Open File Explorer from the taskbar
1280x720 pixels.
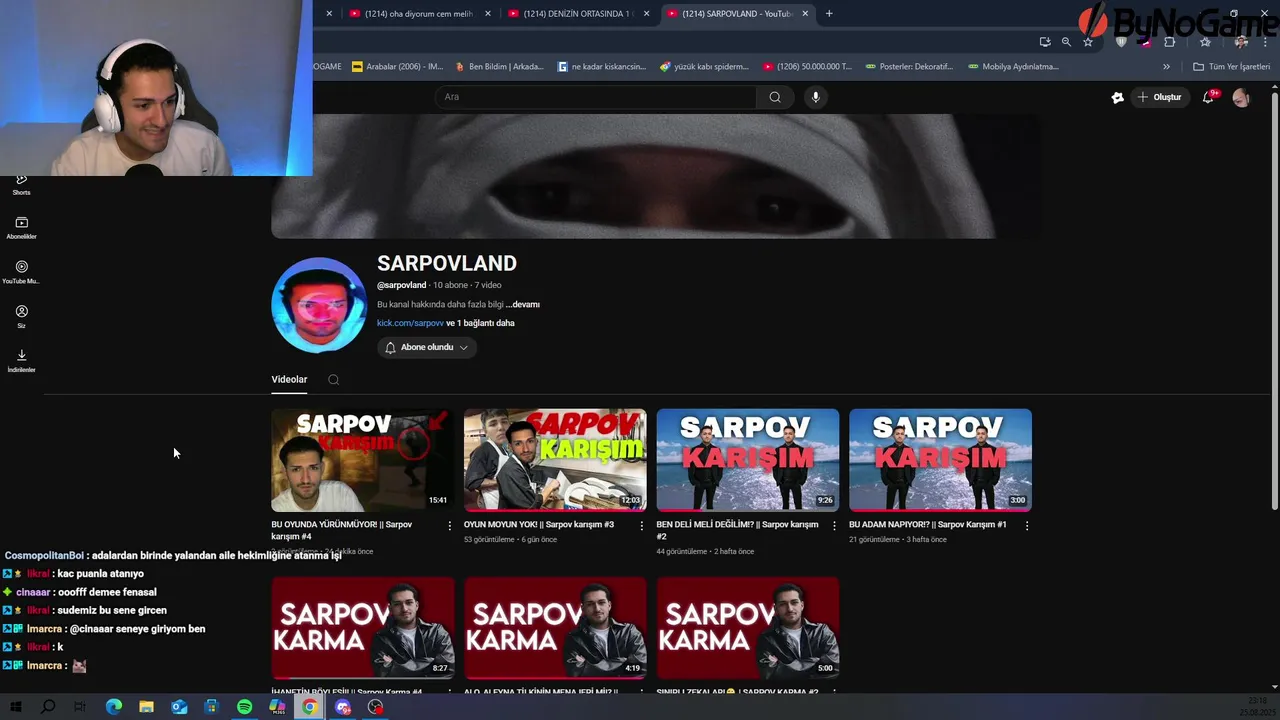pos(146,707)
